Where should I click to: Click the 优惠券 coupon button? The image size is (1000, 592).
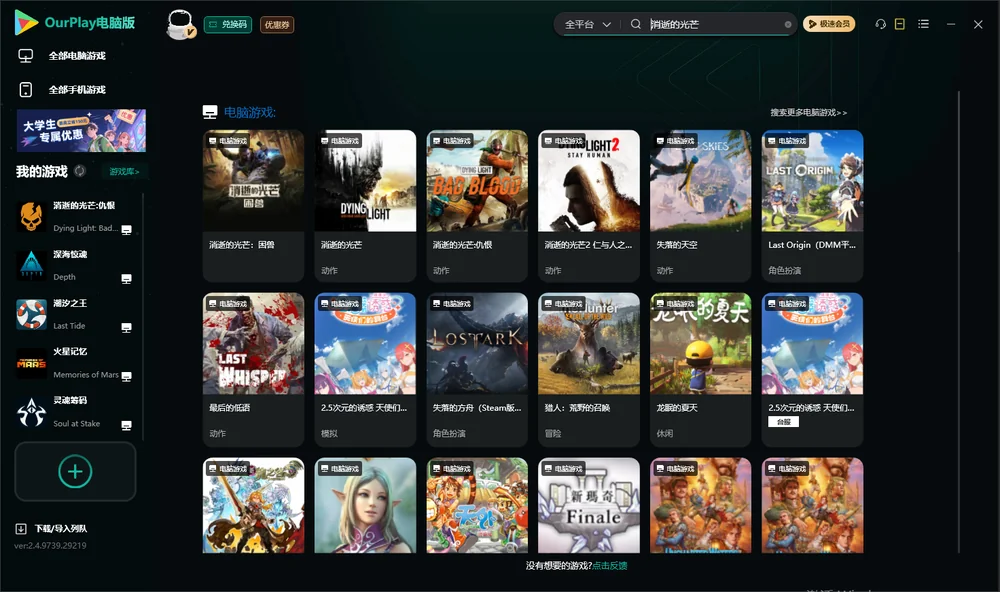[x=277, y=25]
